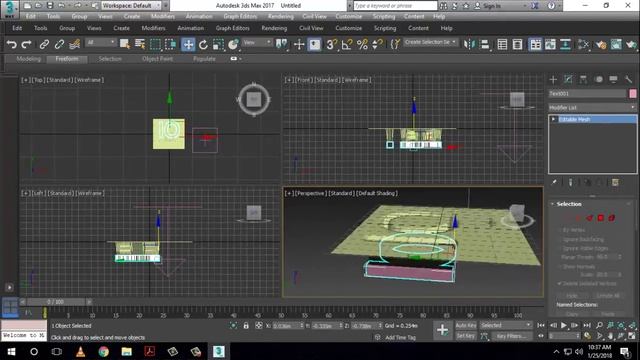Open Render Setup from the toolbar
Viewport: 640px width, 360px height.
pos(601,44)
